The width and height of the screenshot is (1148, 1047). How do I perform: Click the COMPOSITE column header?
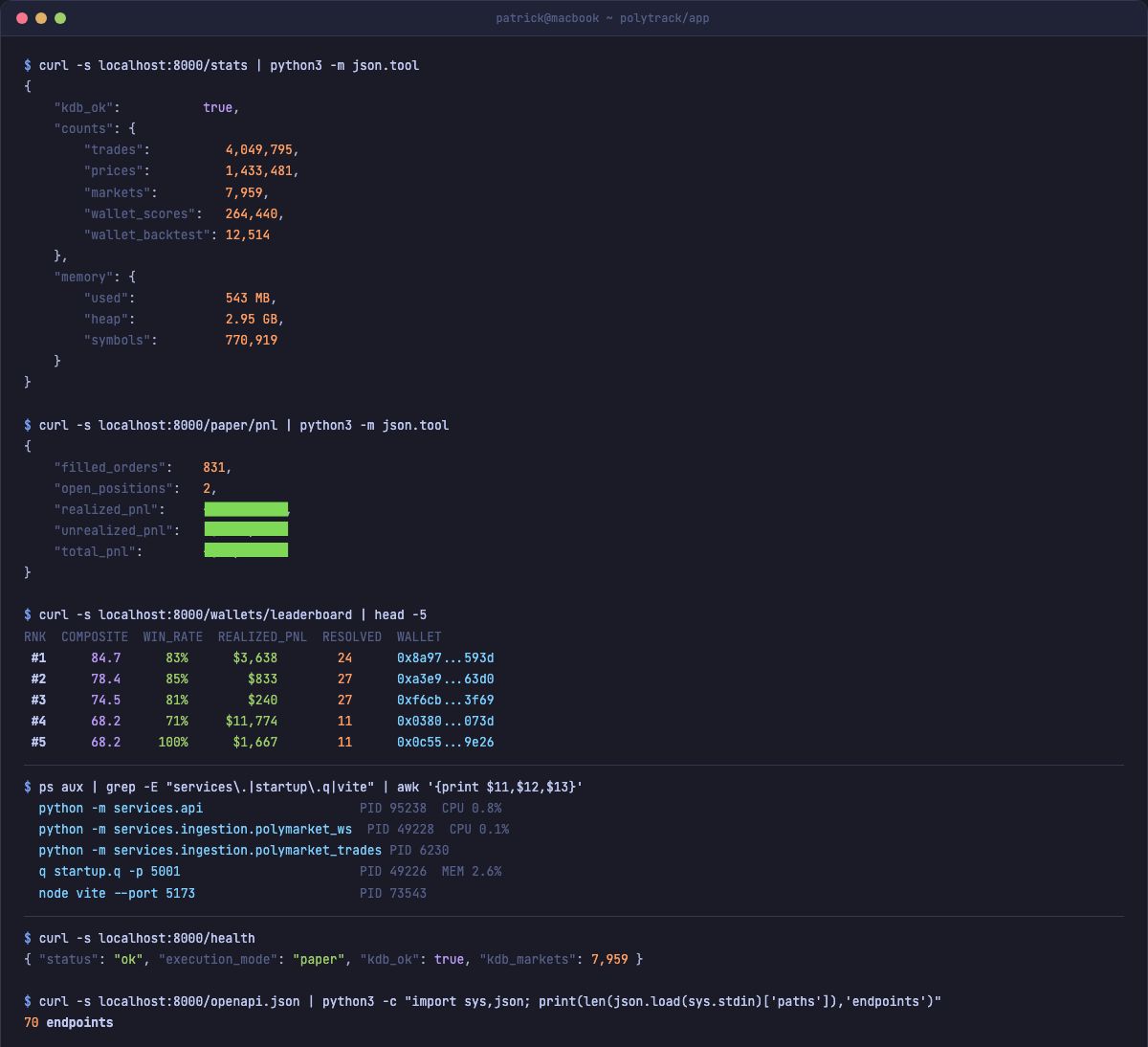click(x=95, y=636)
